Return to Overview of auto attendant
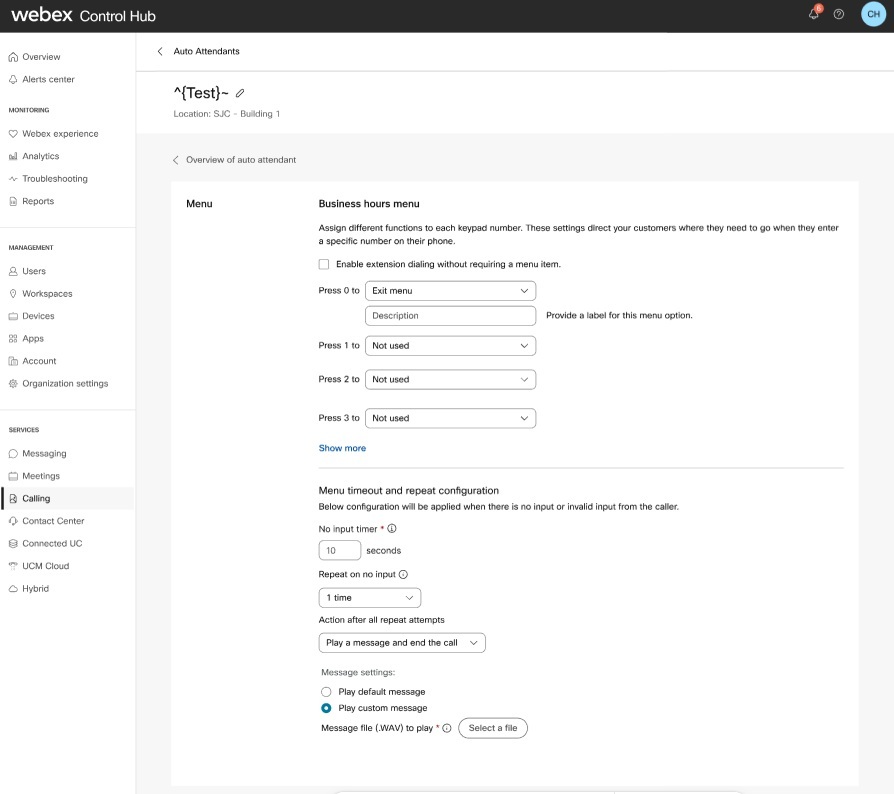This screenshot has height=794, width=894. pyautogui.click(x=241, y=160)
